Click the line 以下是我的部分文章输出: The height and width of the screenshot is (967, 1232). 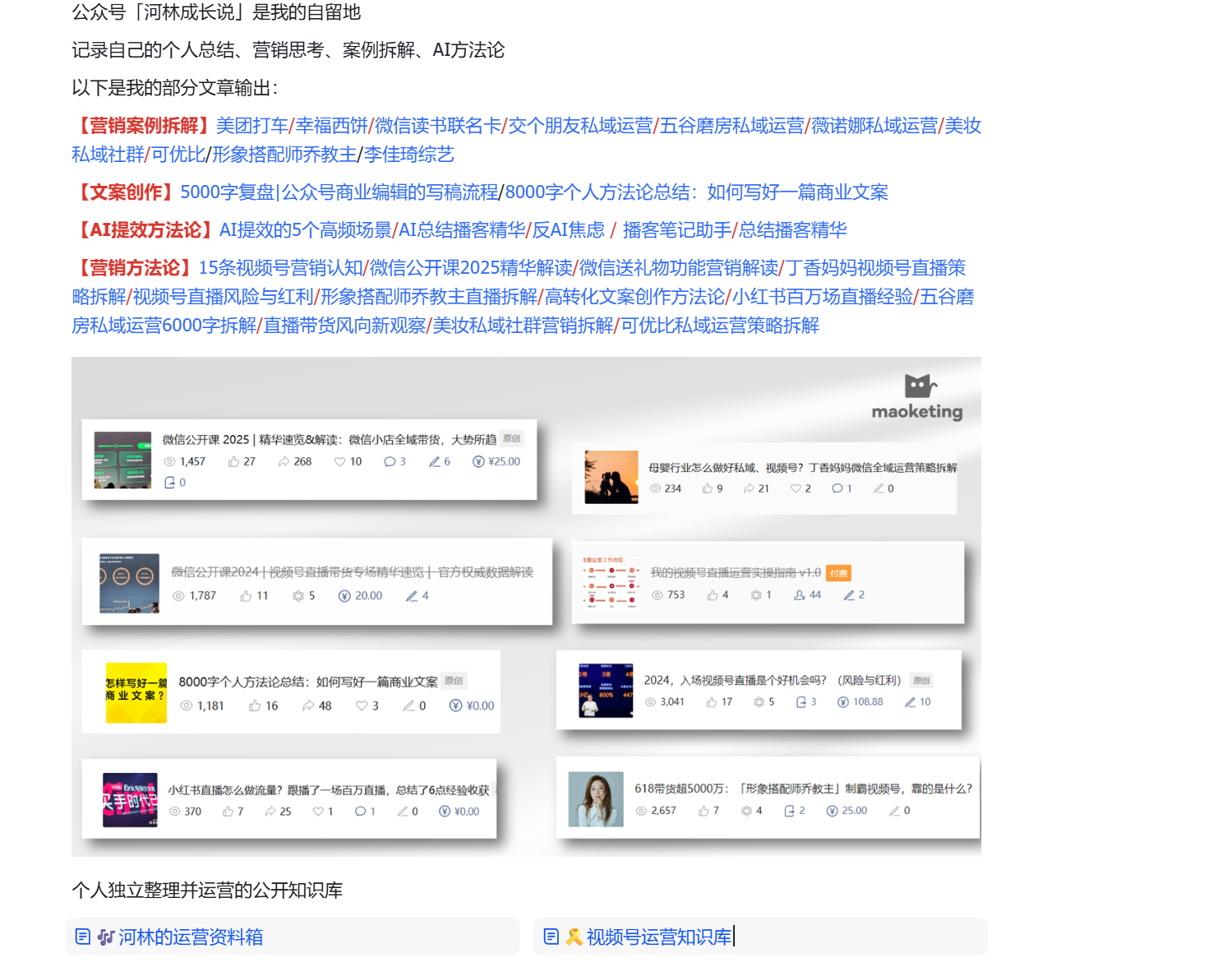coord(175,88)
